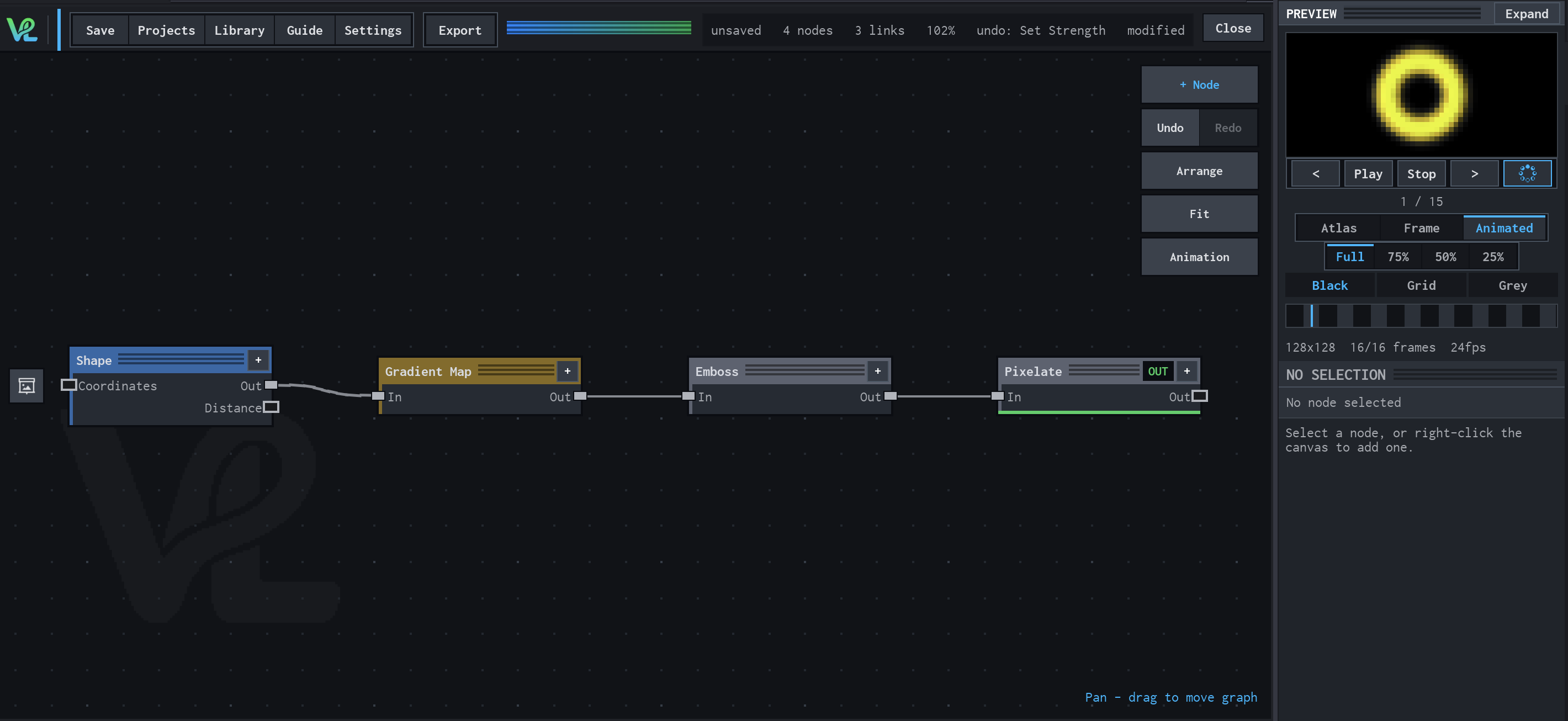Image resolution: width=1568 pixels, height=721 pixels.
Task: Click the Export button
Action: [x=459, y=30]
